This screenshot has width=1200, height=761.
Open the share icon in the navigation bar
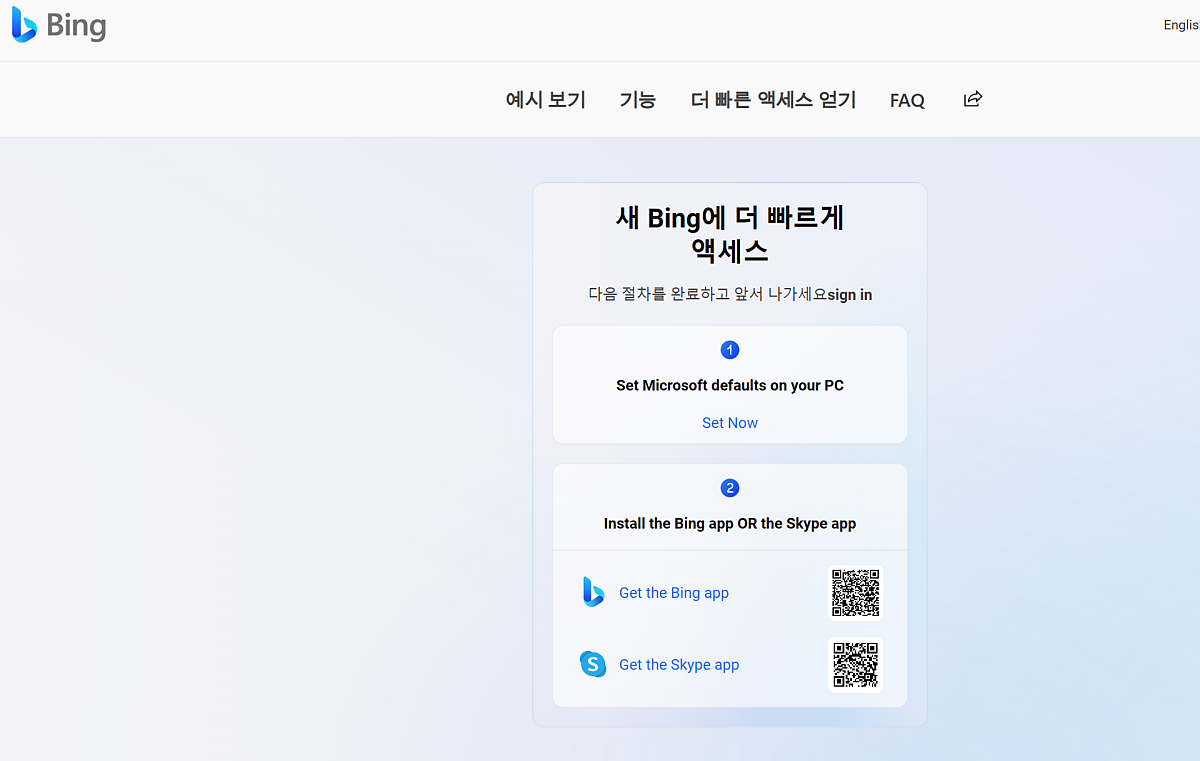click(x=973, y=98)
